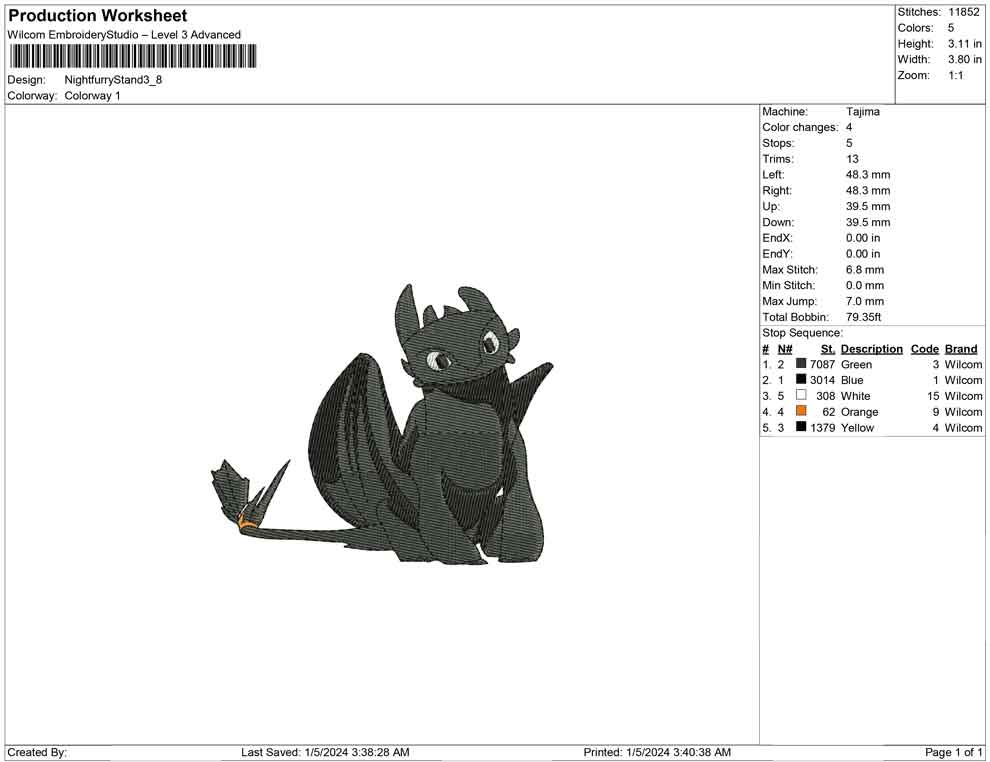The image size is (990, 762).
Task: Click the St. column header
Action: pyautogui.click(x=828, y=349)
